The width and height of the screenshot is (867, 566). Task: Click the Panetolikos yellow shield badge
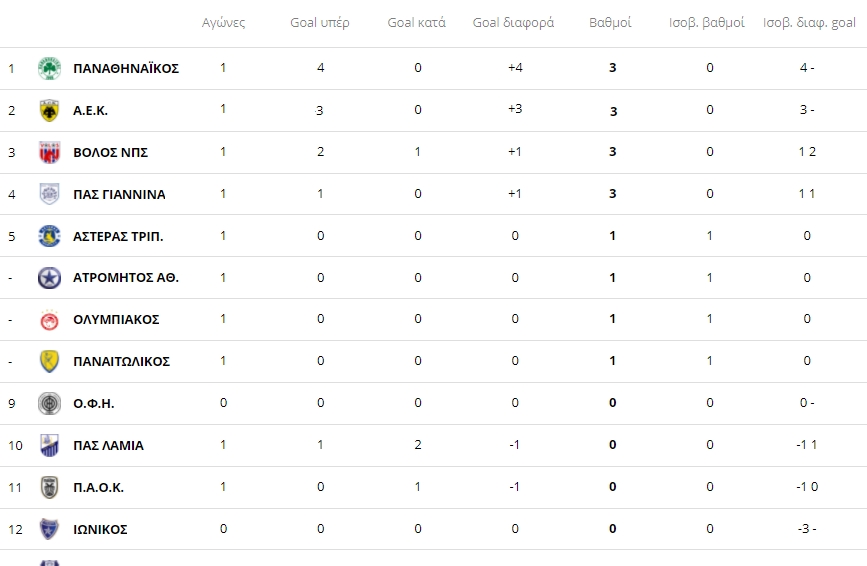pyautogui.click(x=49, y=361)
